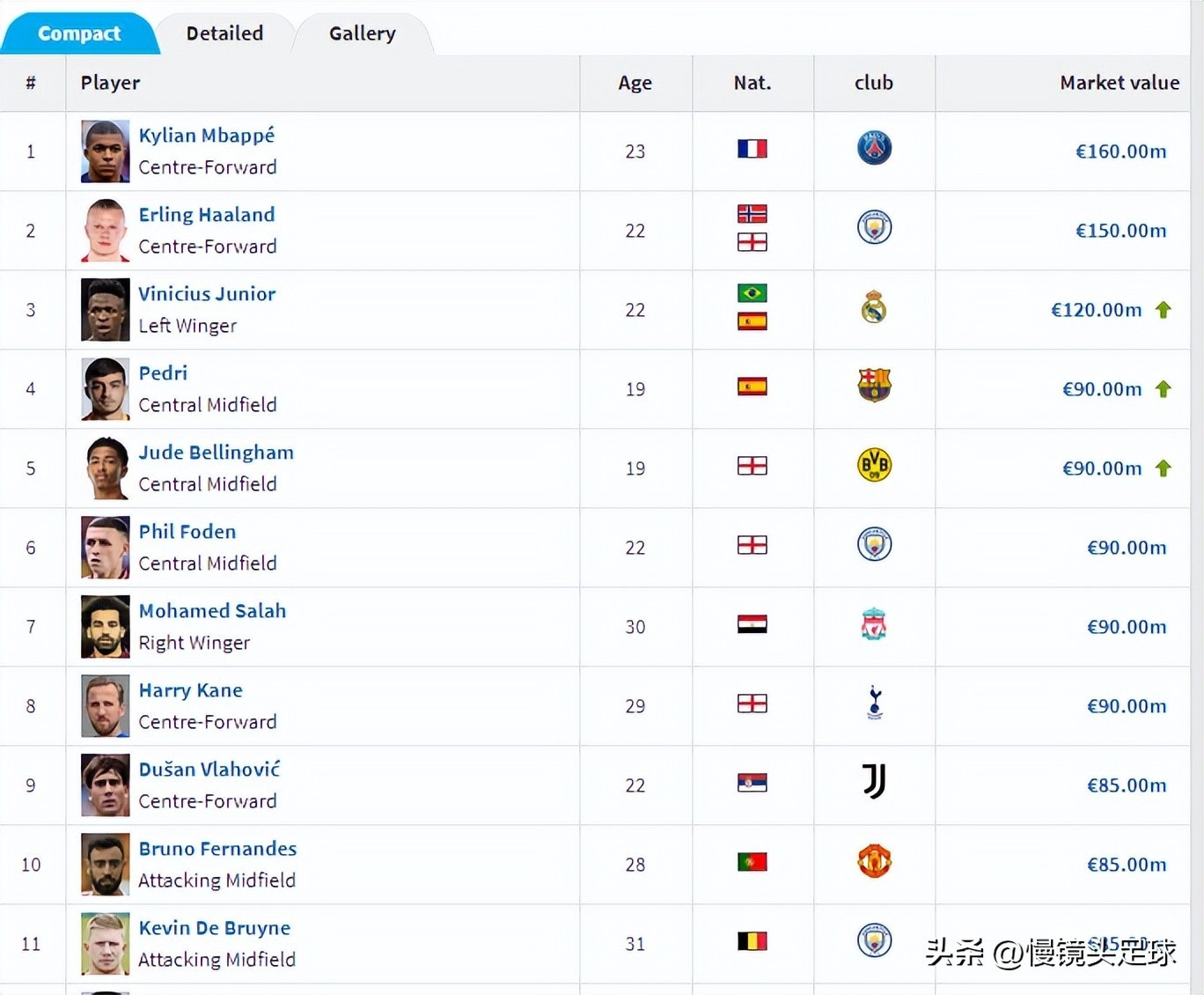Click the Real Madrid club crest
Screen dimensions: 1204x995
pos(874,307)
